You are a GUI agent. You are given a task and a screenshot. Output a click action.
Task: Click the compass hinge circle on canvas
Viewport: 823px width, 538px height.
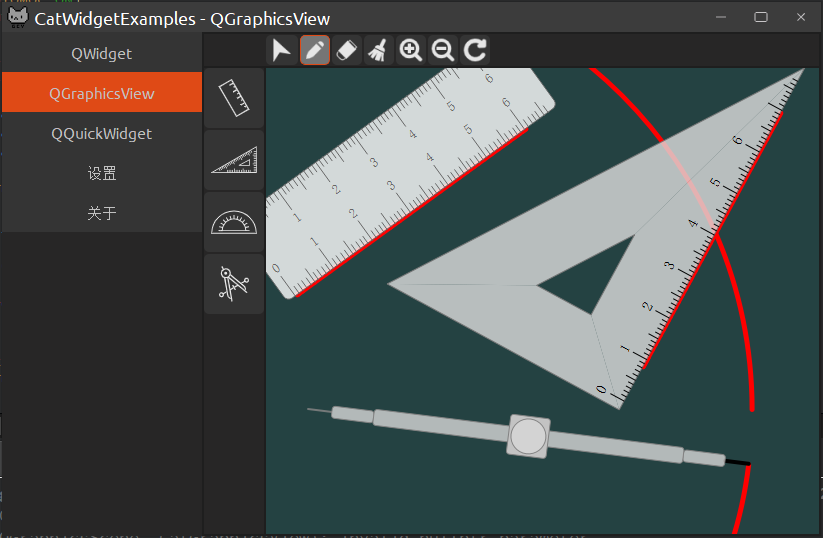[x=529, y=436]
